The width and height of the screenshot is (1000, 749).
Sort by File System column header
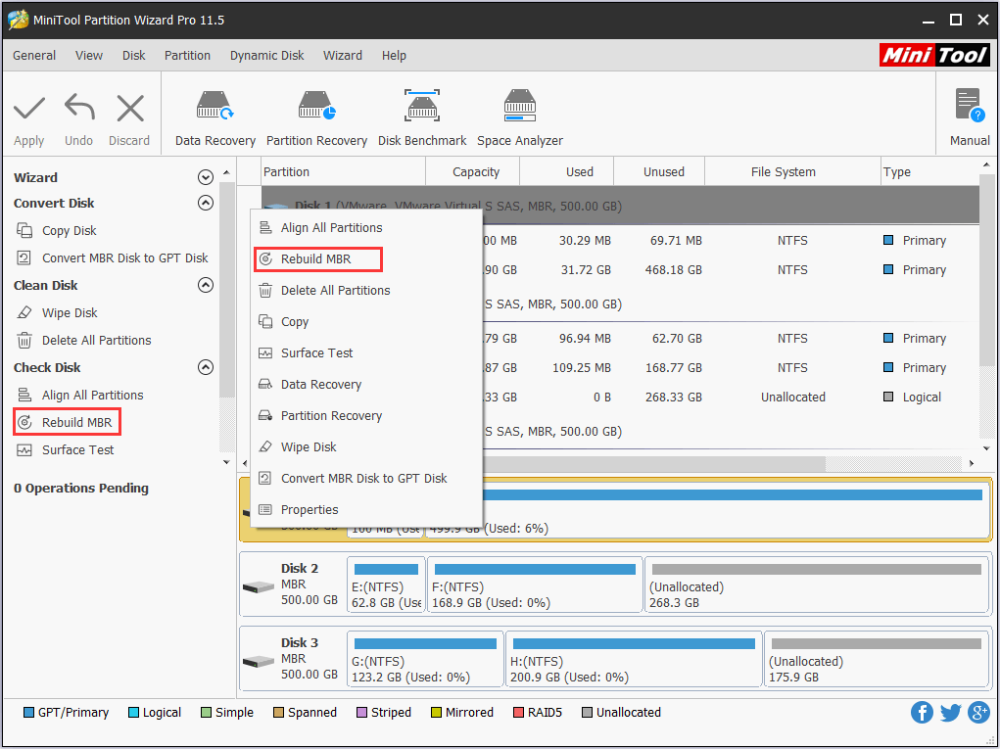pyautogui.click(x=792, y=172)
